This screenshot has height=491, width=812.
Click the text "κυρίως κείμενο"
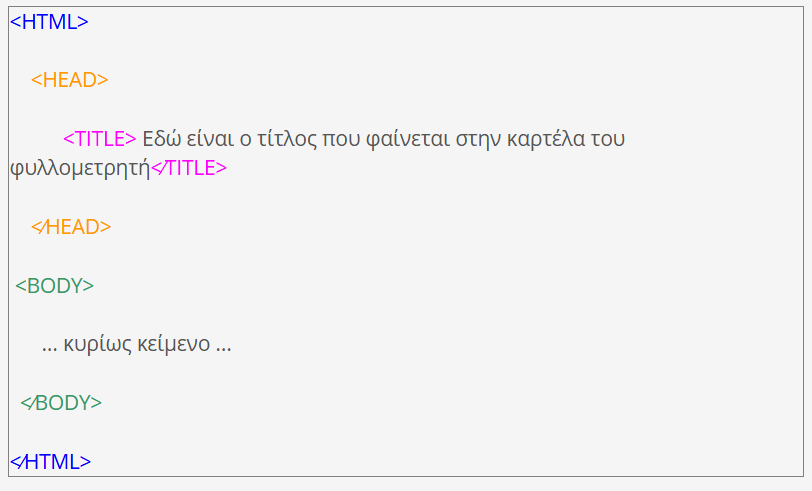(x=137, y=344)
